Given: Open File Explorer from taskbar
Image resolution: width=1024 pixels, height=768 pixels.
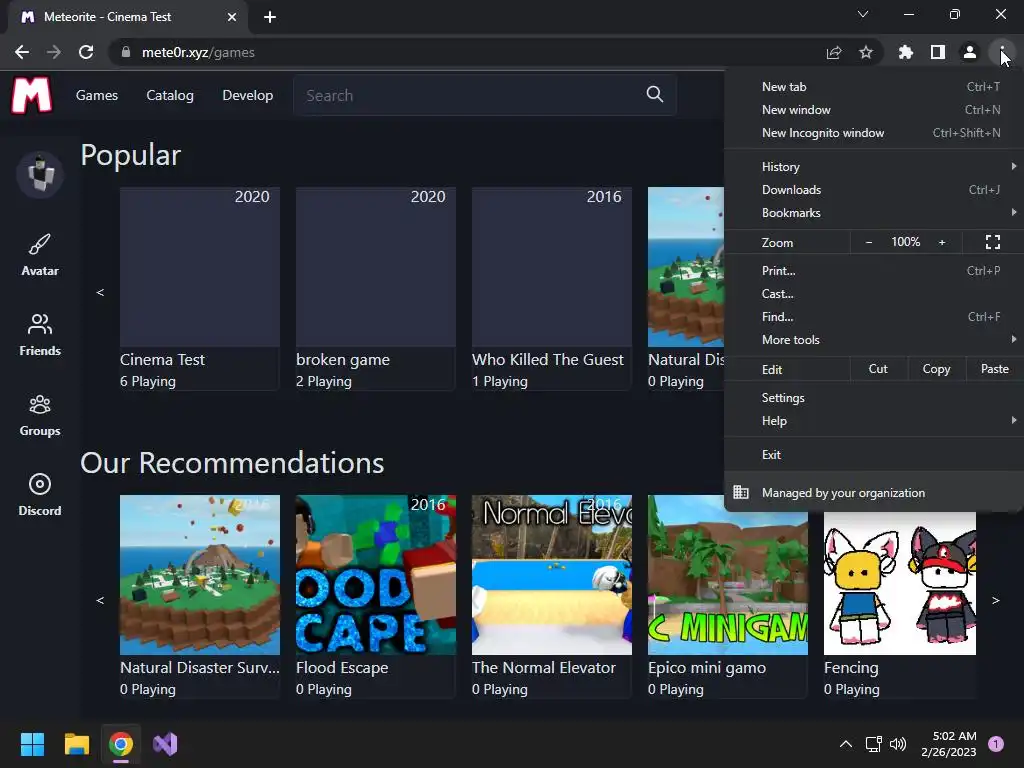Looking at the screenshot, I should click(x=76, y=744).
